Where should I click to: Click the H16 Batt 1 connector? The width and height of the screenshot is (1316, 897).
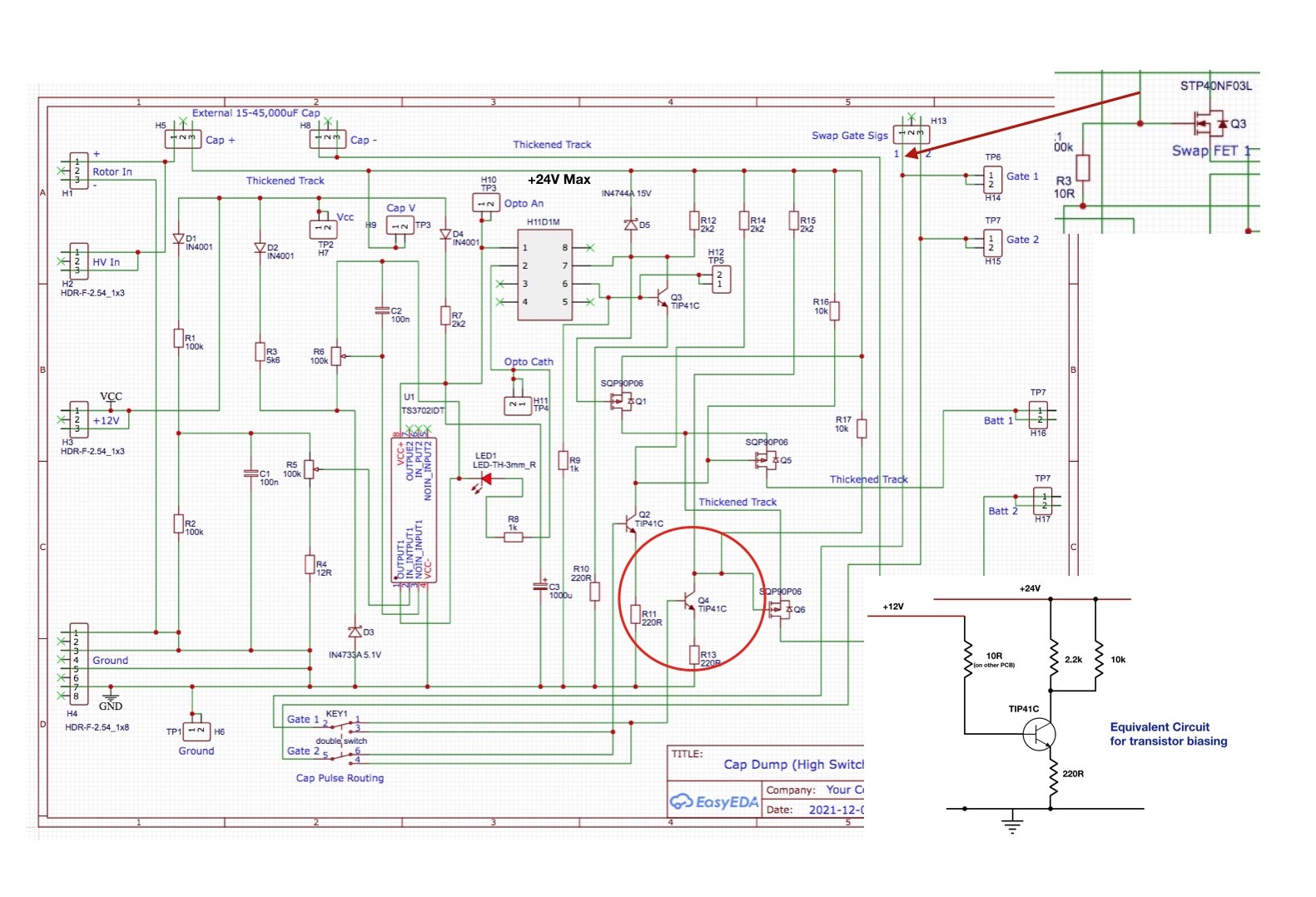(1038, 414)
